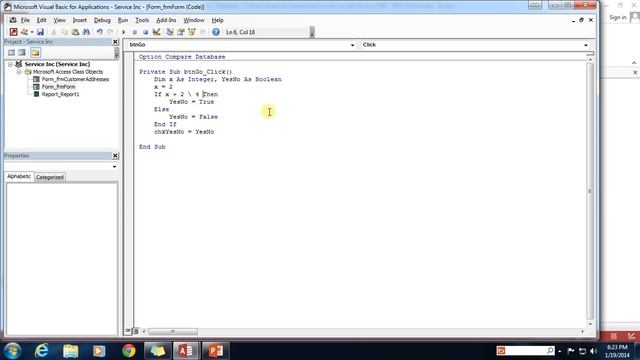Select Service Inc (Service Inc) project
Screen dimensions: 640x360
pyautogui.click(x=57, y=64)
